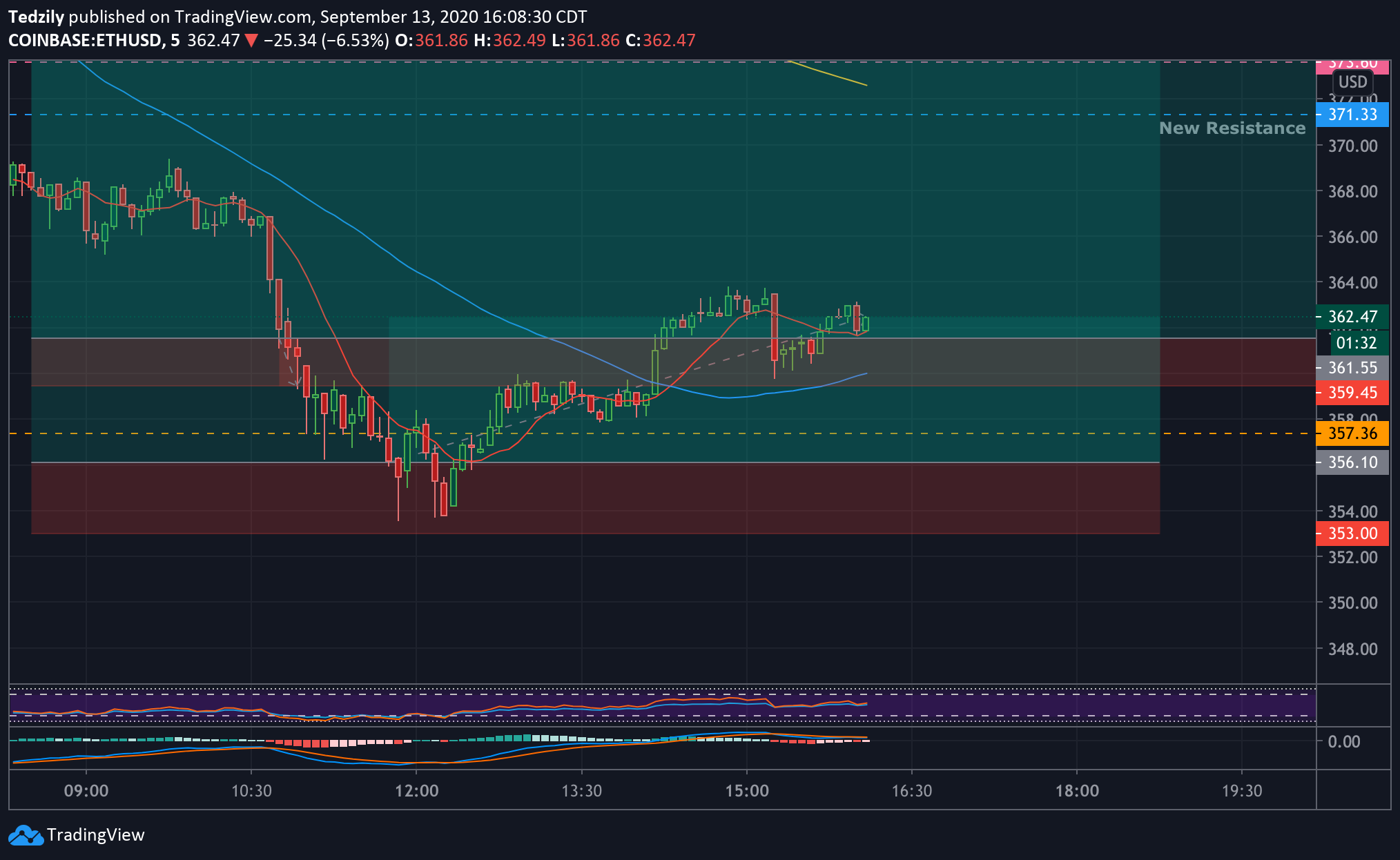
Task: Click the 353.00 red price label
Action: (x=1352, y=534)
